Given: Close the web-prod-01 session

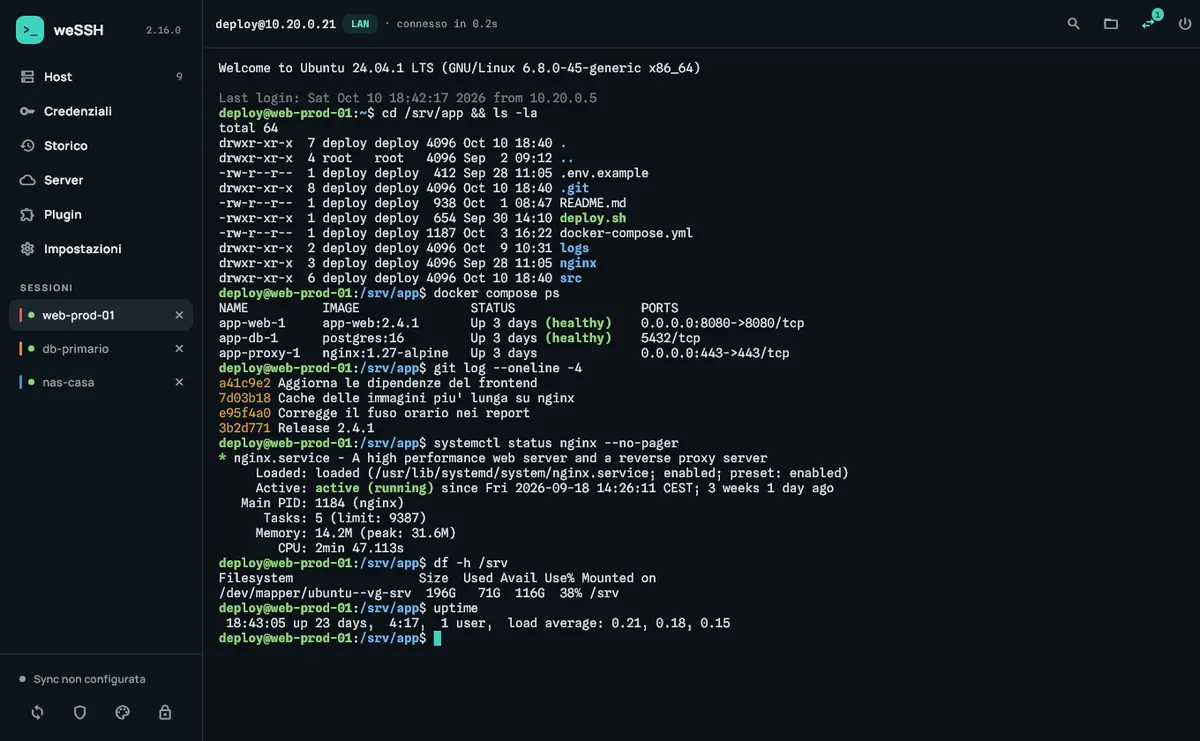Looking at the screenshot, I should [179, 315].
